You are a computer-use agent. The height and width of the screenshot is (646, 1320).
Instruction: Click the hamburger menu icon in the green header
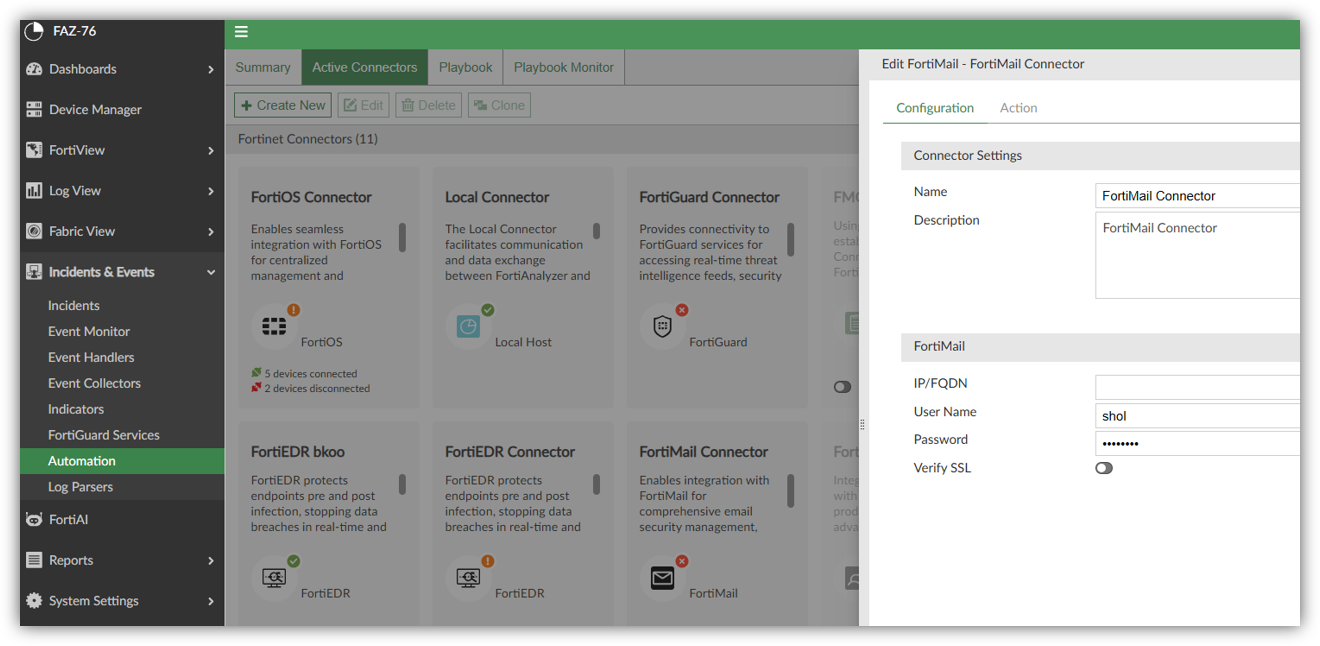point(241,32)
